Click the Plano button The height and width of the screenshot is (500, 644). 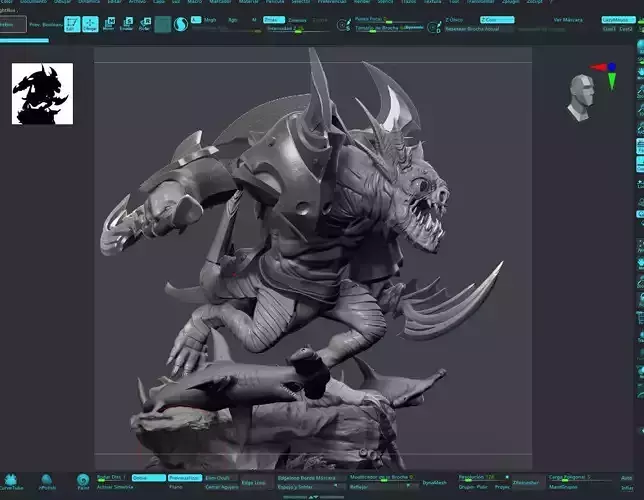point(176,487)
